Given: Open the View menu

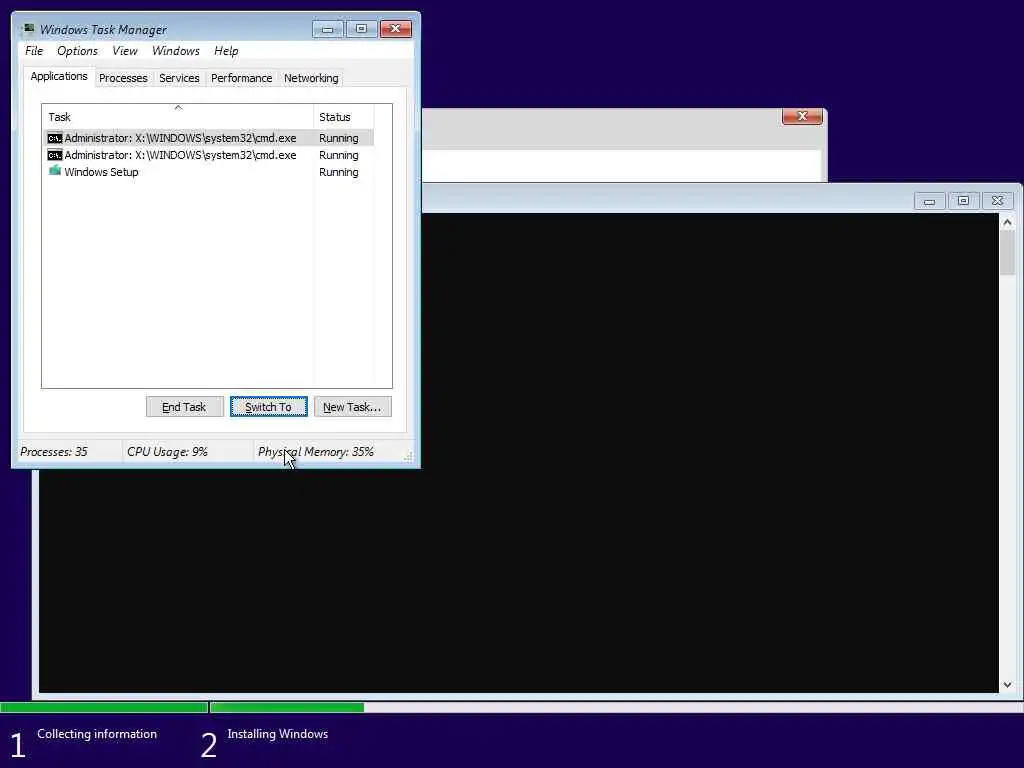Looking at the screenshot, I should tap(125, 51).
